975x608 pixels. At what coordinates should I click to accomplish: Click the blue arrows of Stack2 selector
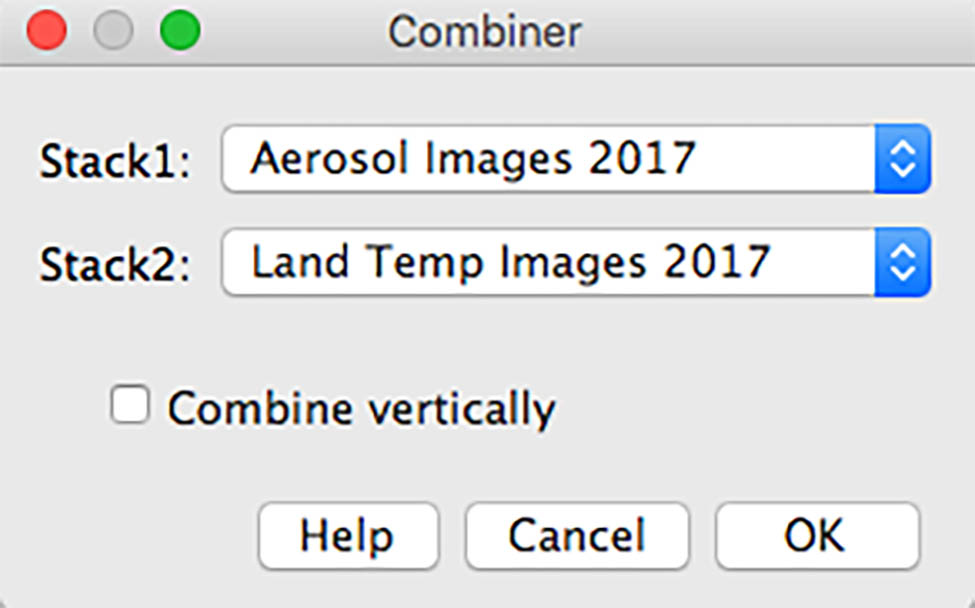(902, 263)
